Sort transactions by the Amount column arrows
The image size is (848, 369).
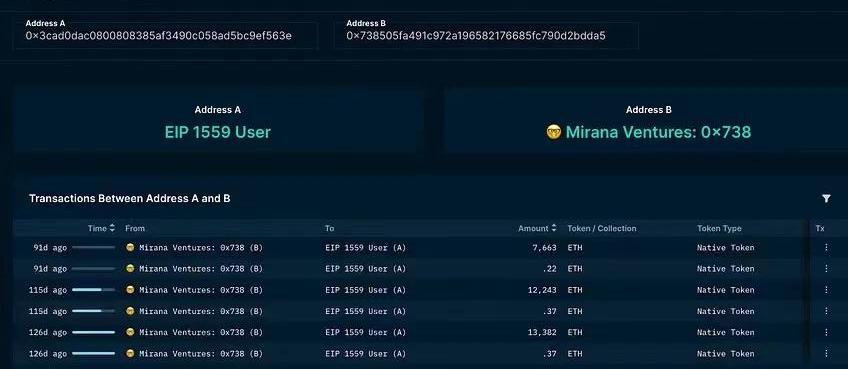pyautogui.click(x=554, y=228)
